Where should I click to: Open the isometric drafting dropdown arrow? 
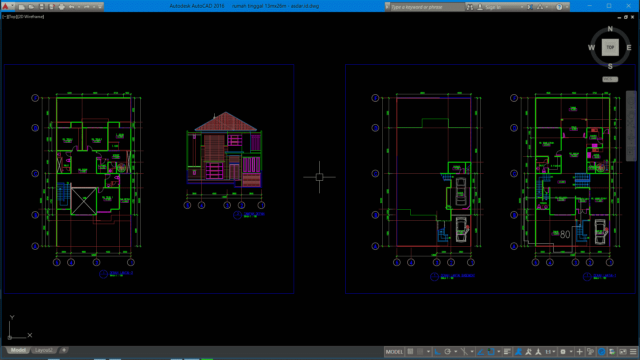472,352
